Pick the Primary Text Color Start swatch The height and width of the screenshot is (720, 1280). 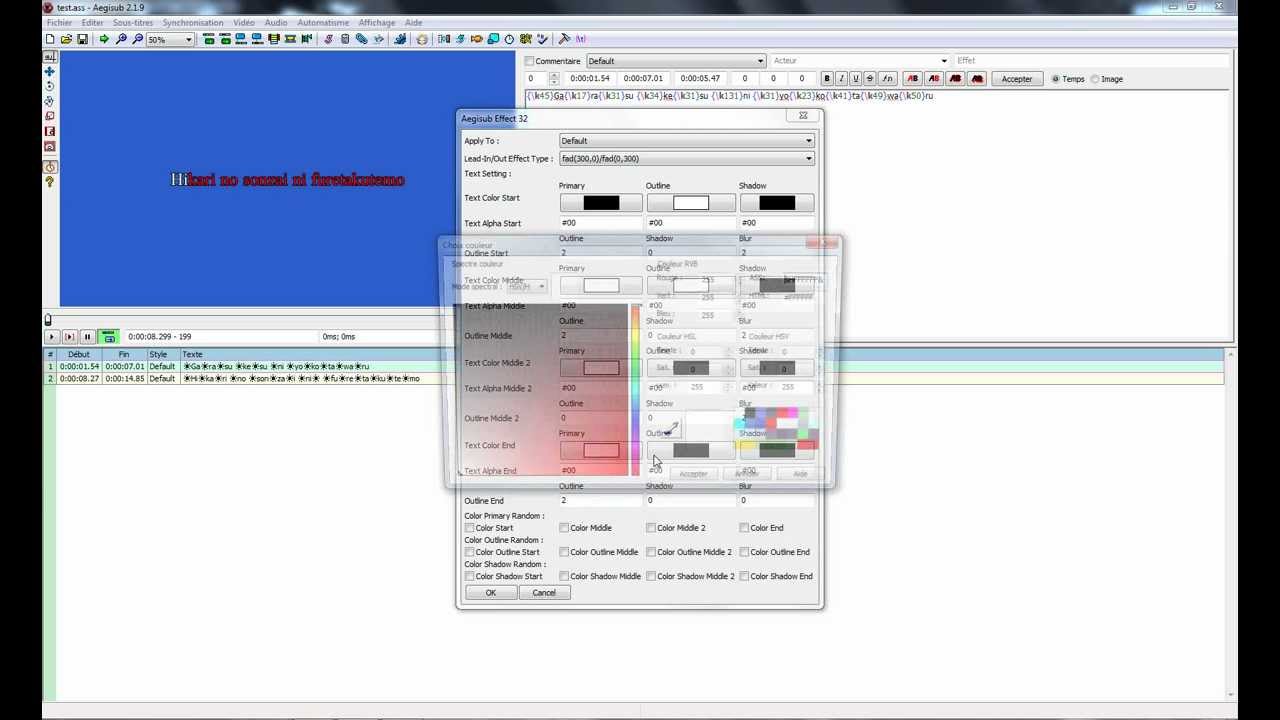pyautogui.click(x=601, y=204)
